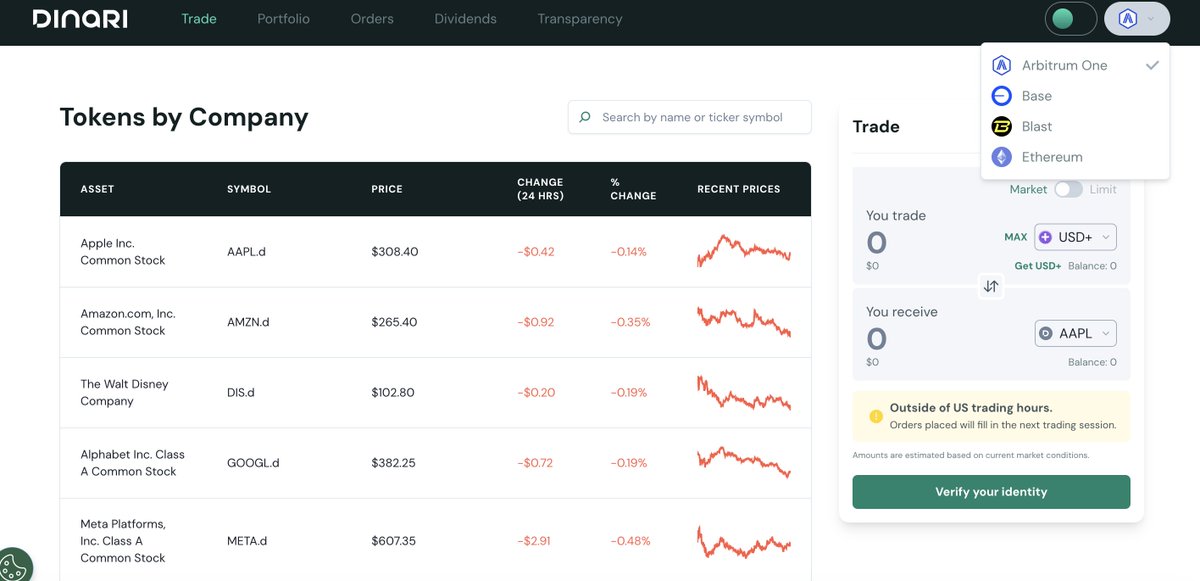Viewport: 1200px width, 581px height.
Task: Click the $382.25 price cell
Action: click(393, 463)
